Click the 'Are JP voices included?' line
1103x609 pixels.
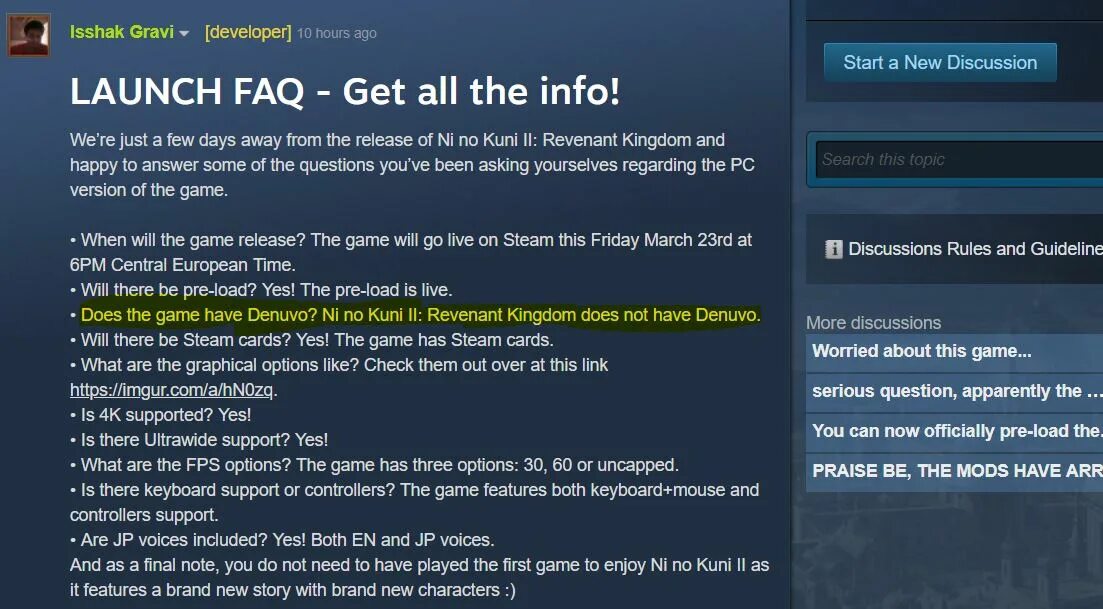[x=282, y=540]
